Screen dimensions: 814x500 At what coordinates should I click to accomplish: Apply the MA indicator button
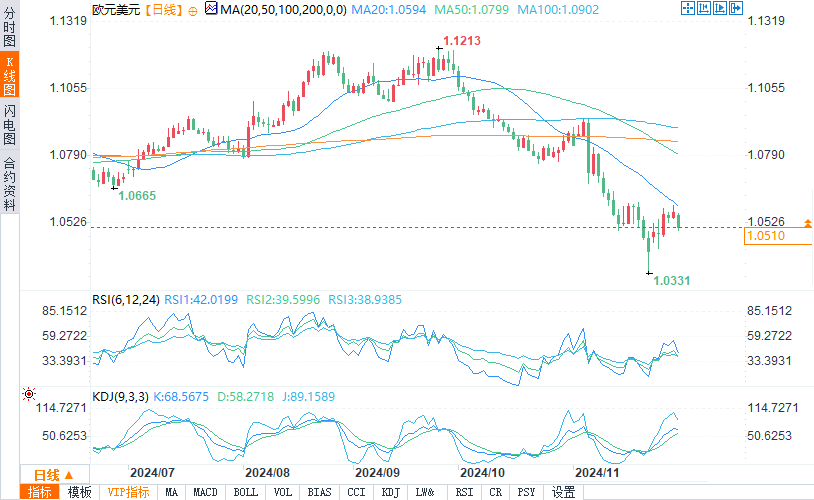[171, 492]
